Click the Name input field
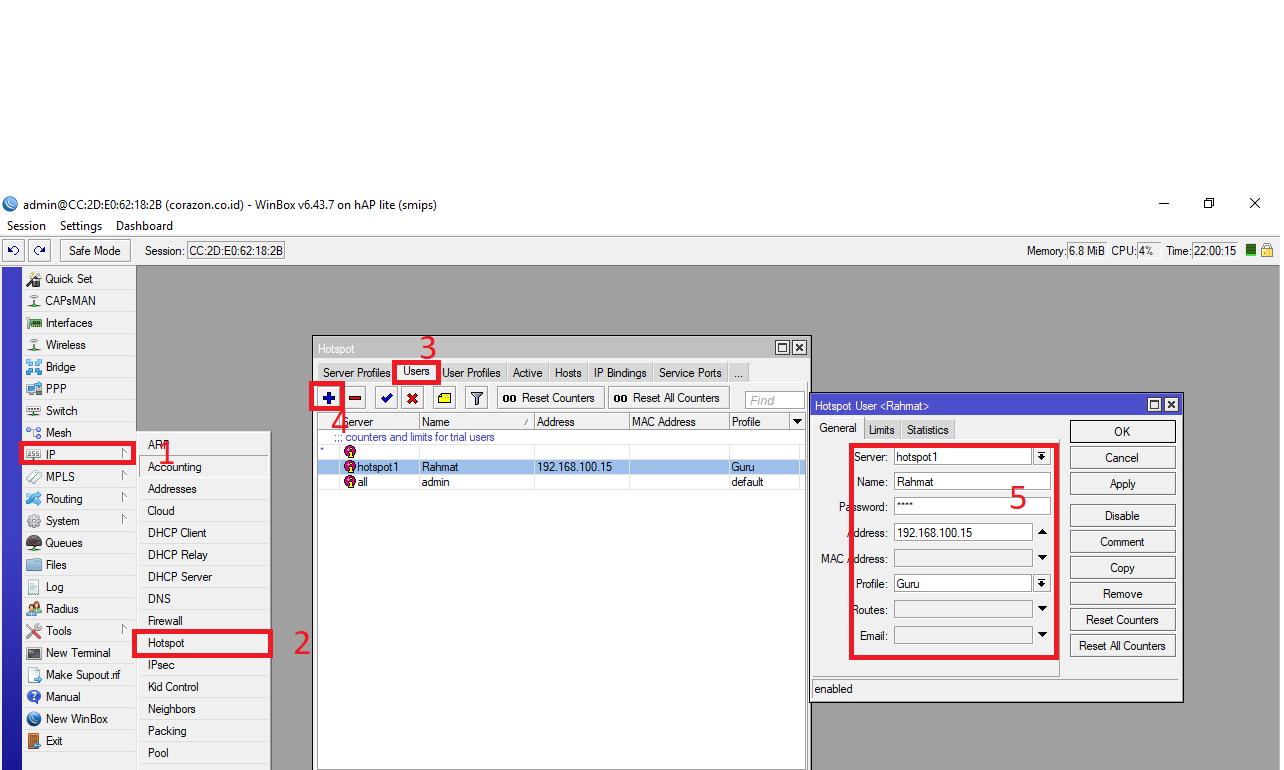 (972, 482)
